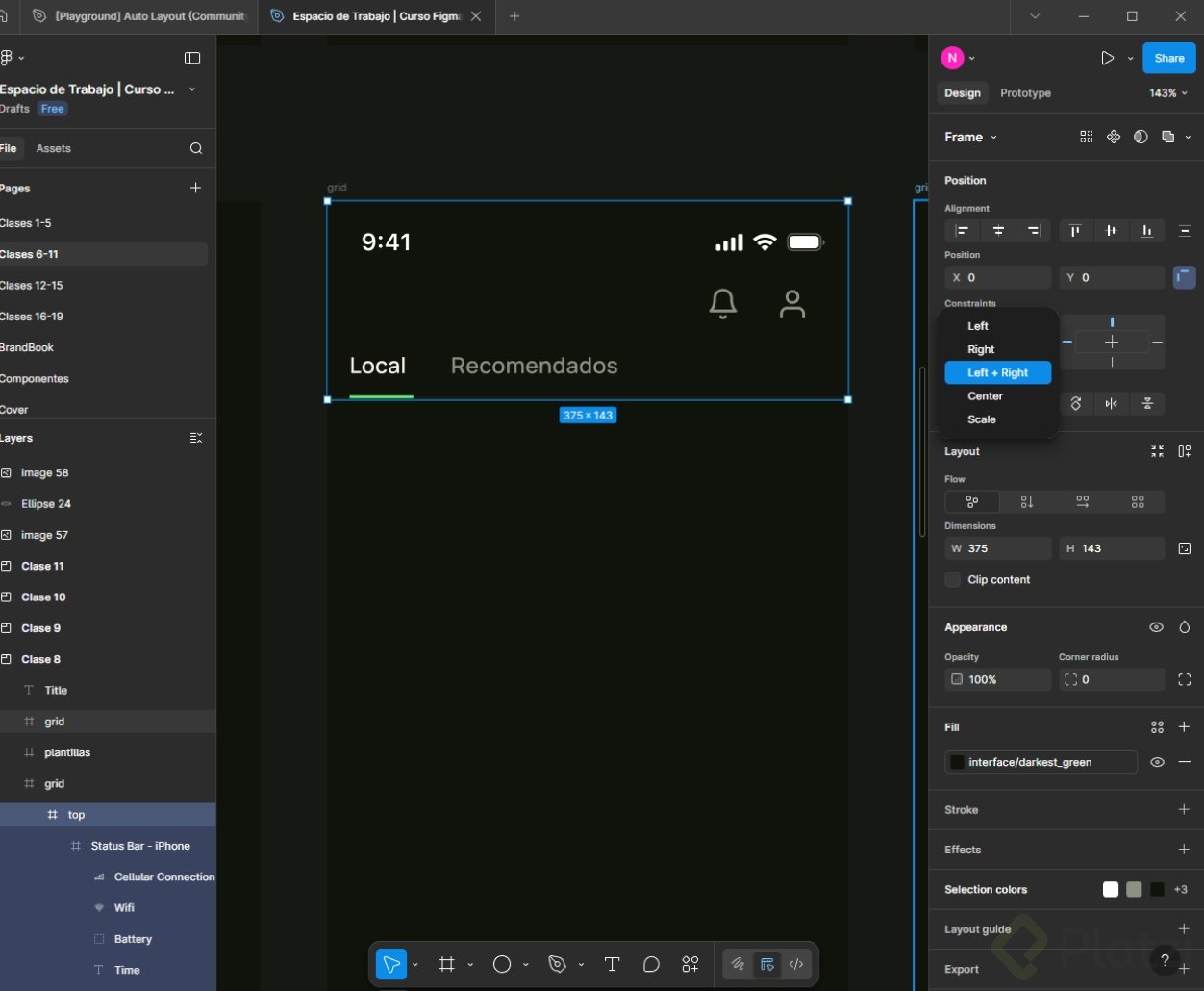
Task: Toggle Fill visibility eye icon
Action: (1157, 762)
